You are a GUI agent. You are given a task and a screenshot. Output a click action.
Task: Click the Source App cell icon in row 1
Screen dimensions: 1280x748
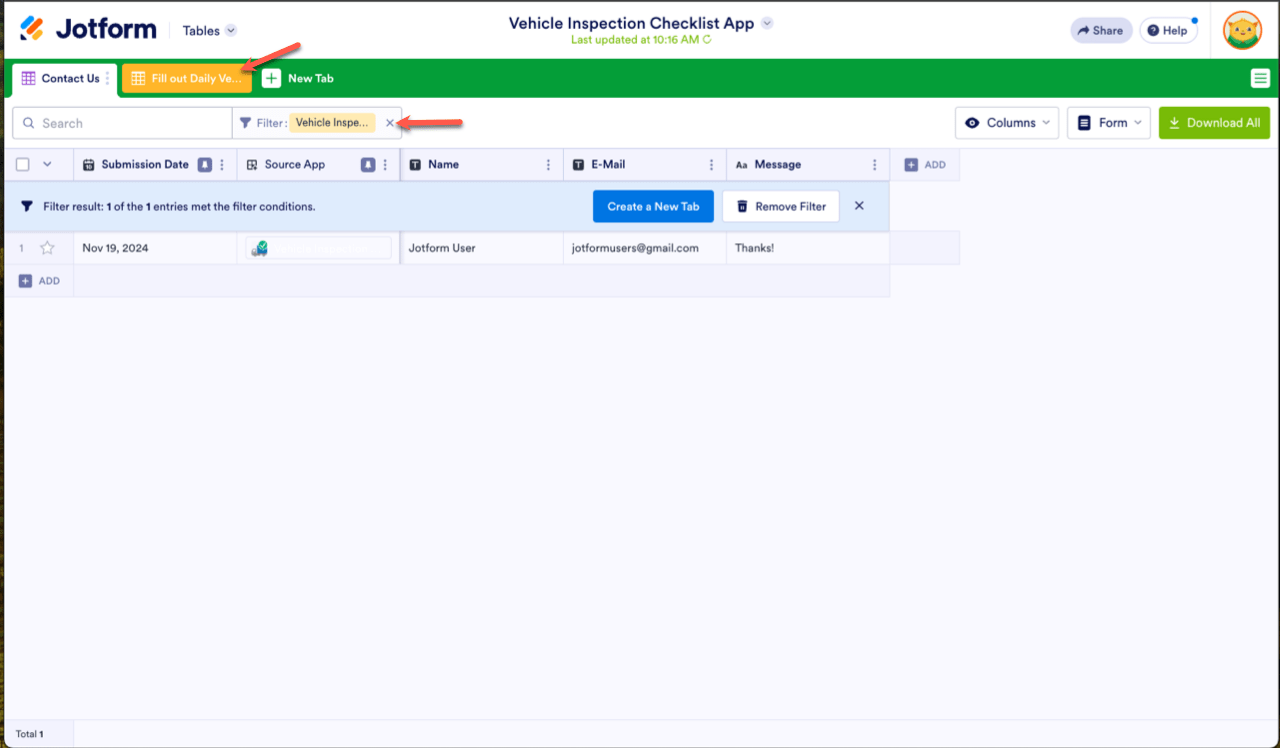tap(259, 248)
